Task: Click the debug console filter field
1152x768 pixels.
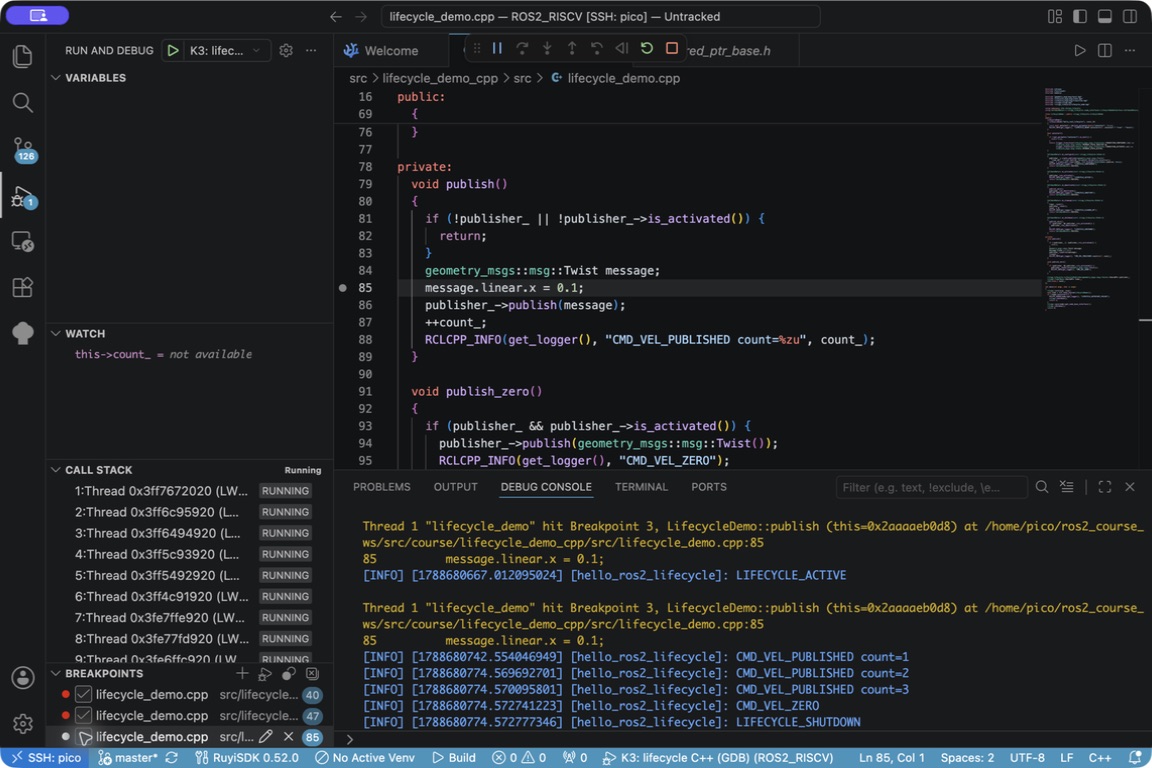Action: [931, 487]
